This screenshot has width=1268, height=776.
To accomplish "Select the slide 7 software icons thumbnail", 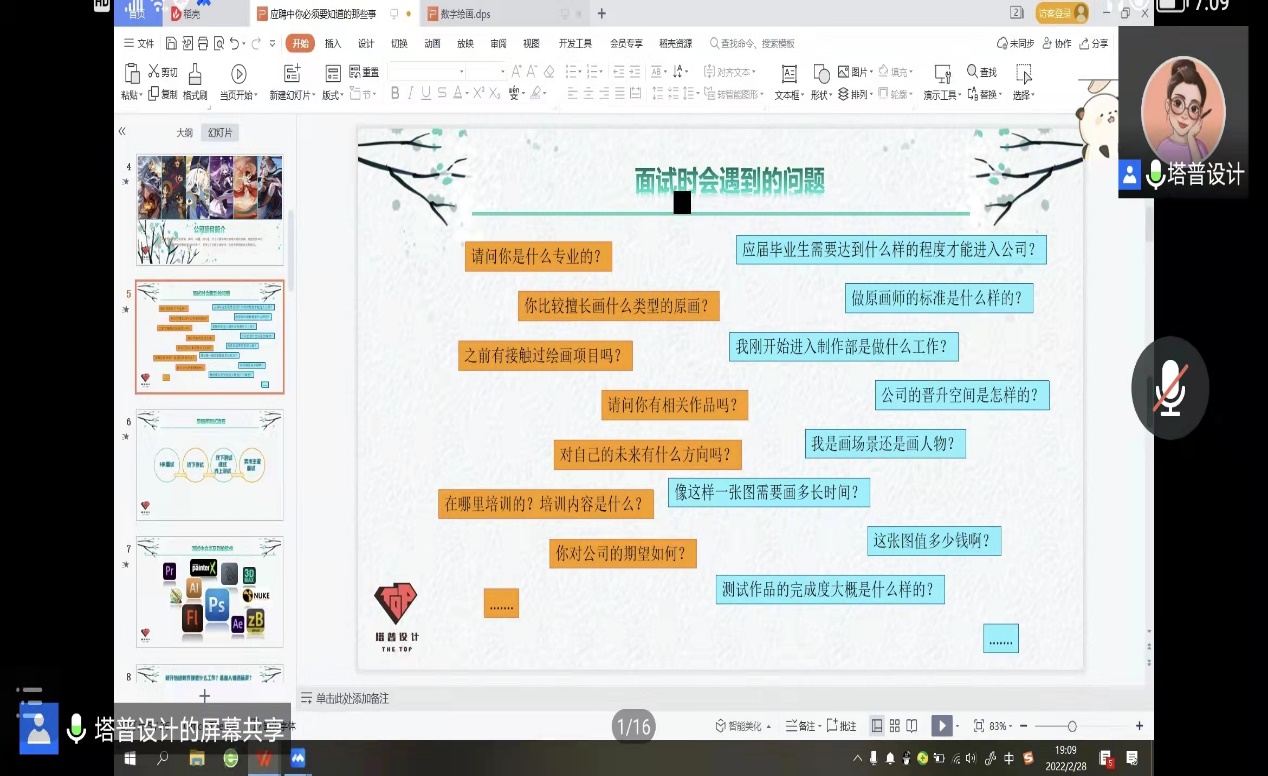I will (210, 592).
